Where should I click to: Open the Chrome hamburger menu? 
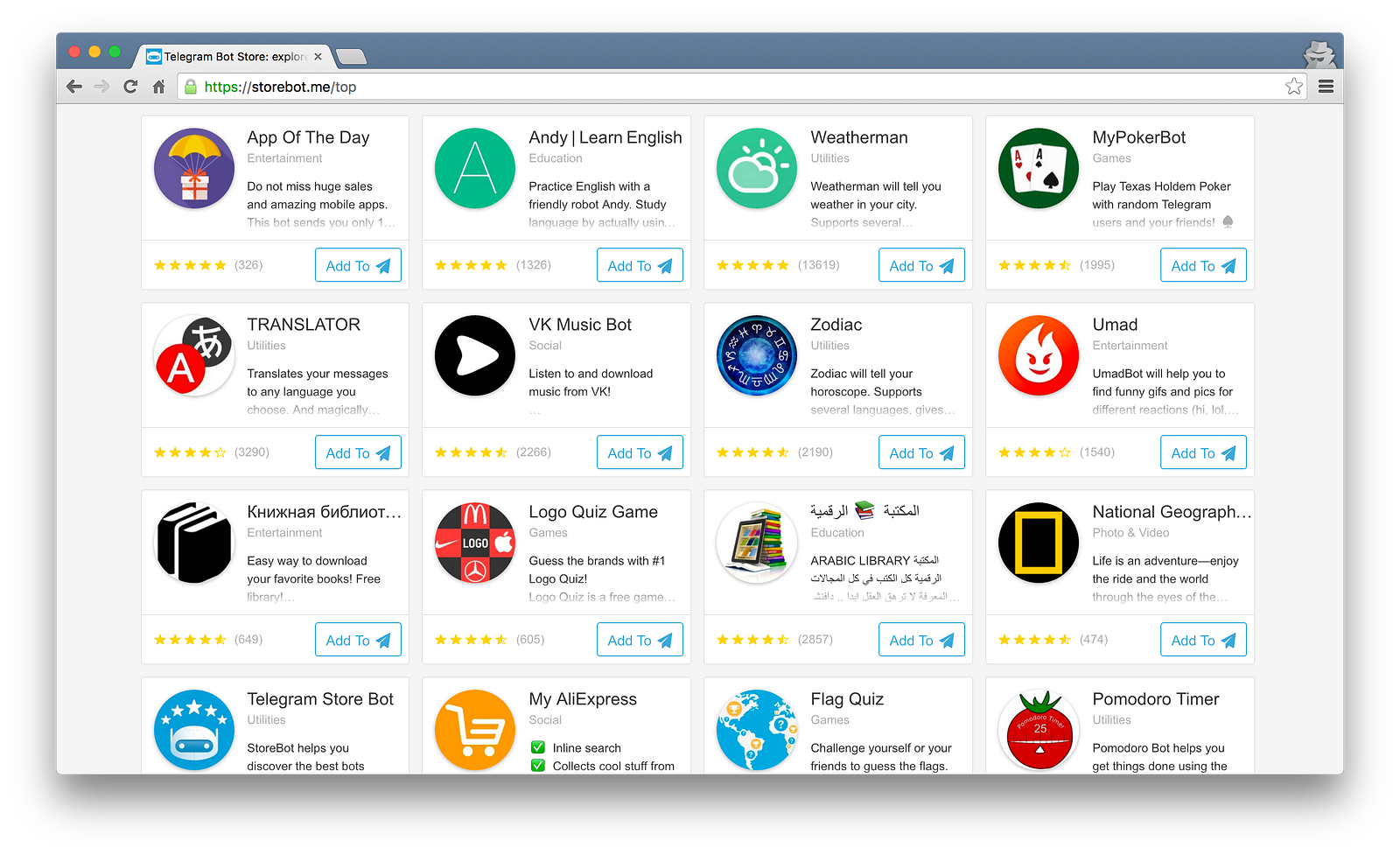tap(1326, 87)
